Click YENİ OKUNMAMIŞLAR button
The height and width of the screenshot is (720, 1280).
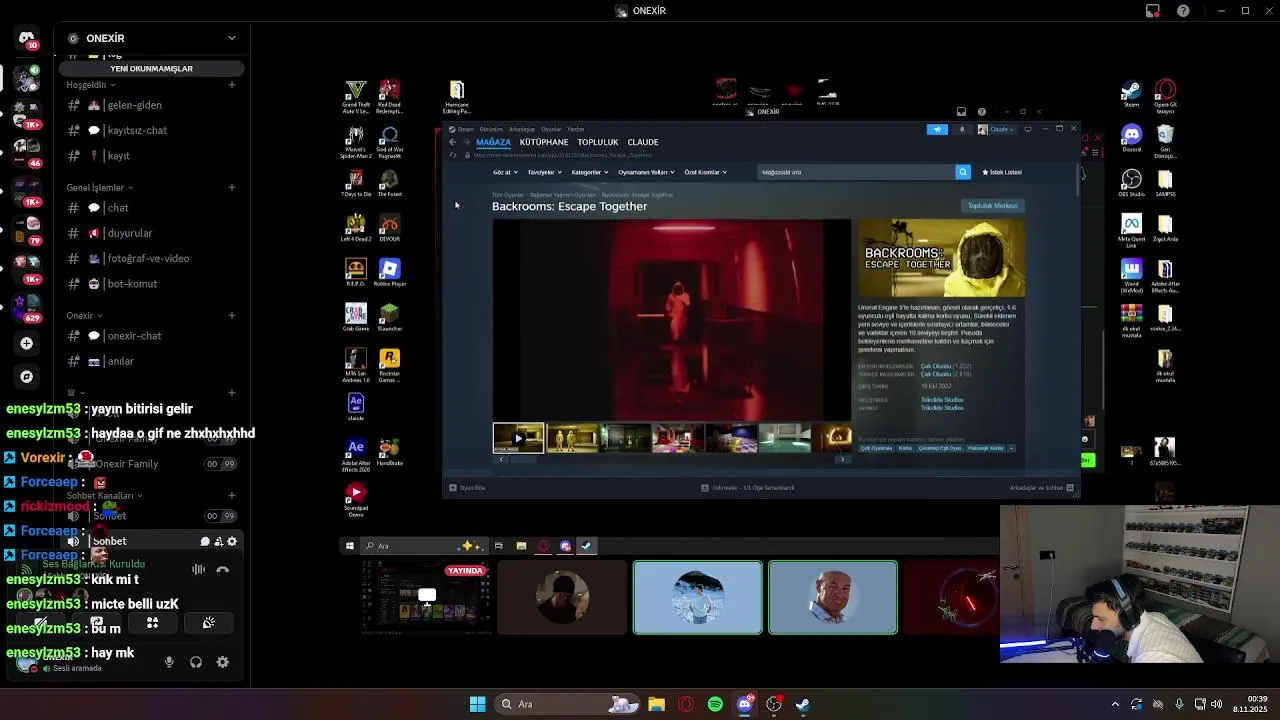(x=152, y=68)
